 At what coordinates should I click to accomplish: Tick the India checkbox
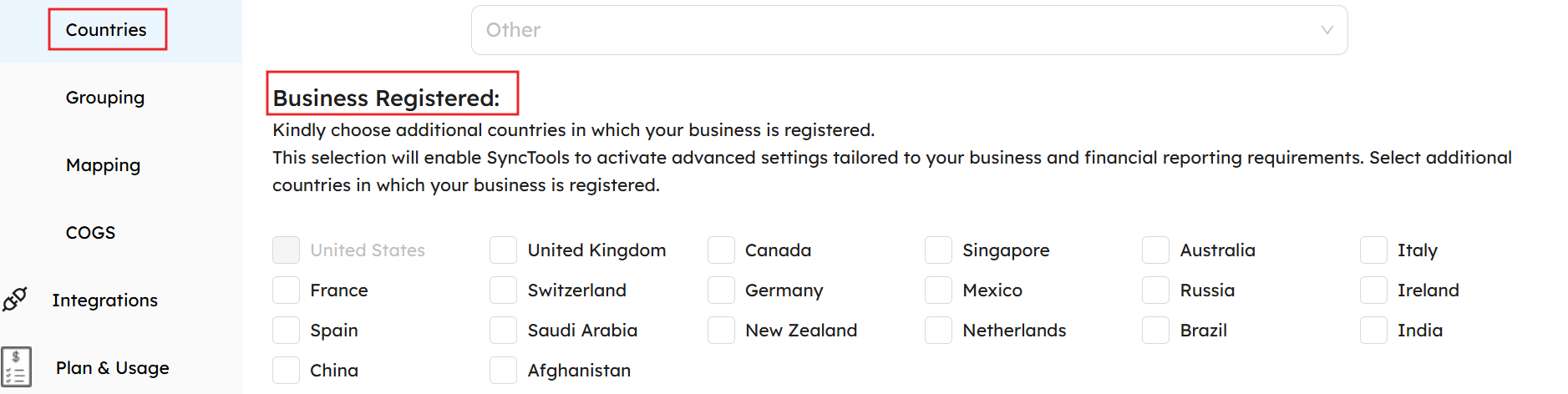point(1373,330)
